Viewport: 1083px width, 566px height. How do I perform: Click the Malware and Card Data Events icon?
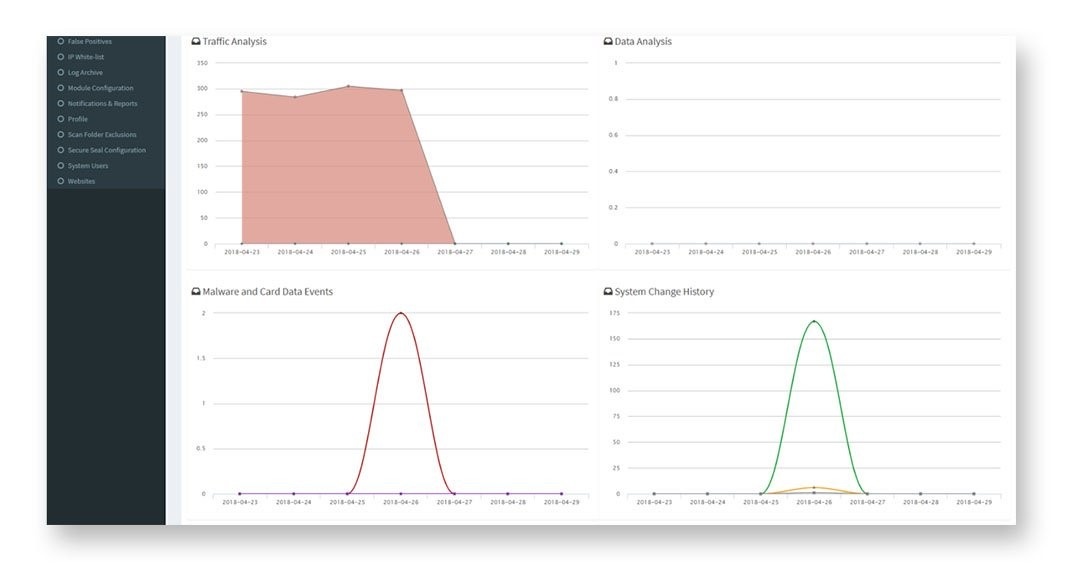point(196,292)
